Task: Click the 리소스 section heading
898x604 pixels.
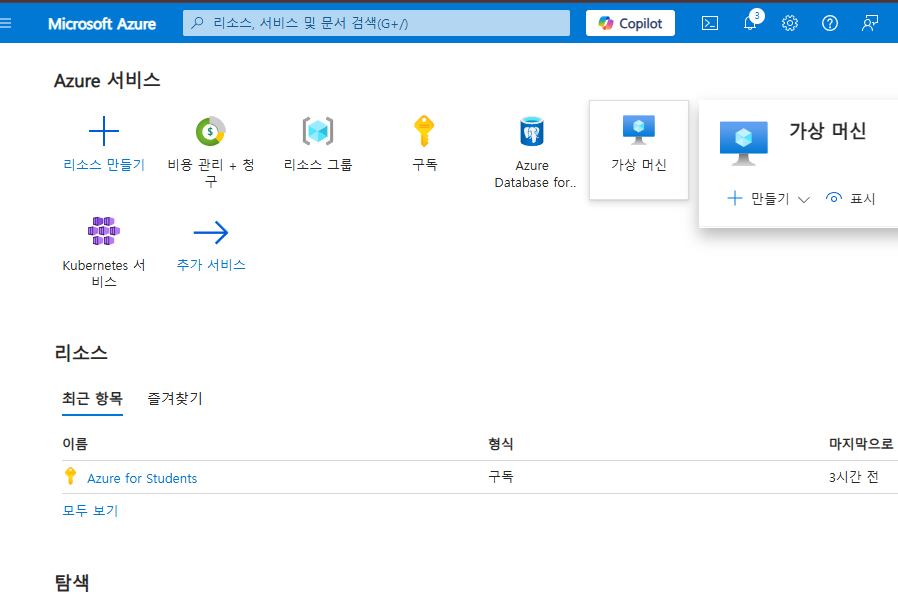Action: tap(81, 353)
